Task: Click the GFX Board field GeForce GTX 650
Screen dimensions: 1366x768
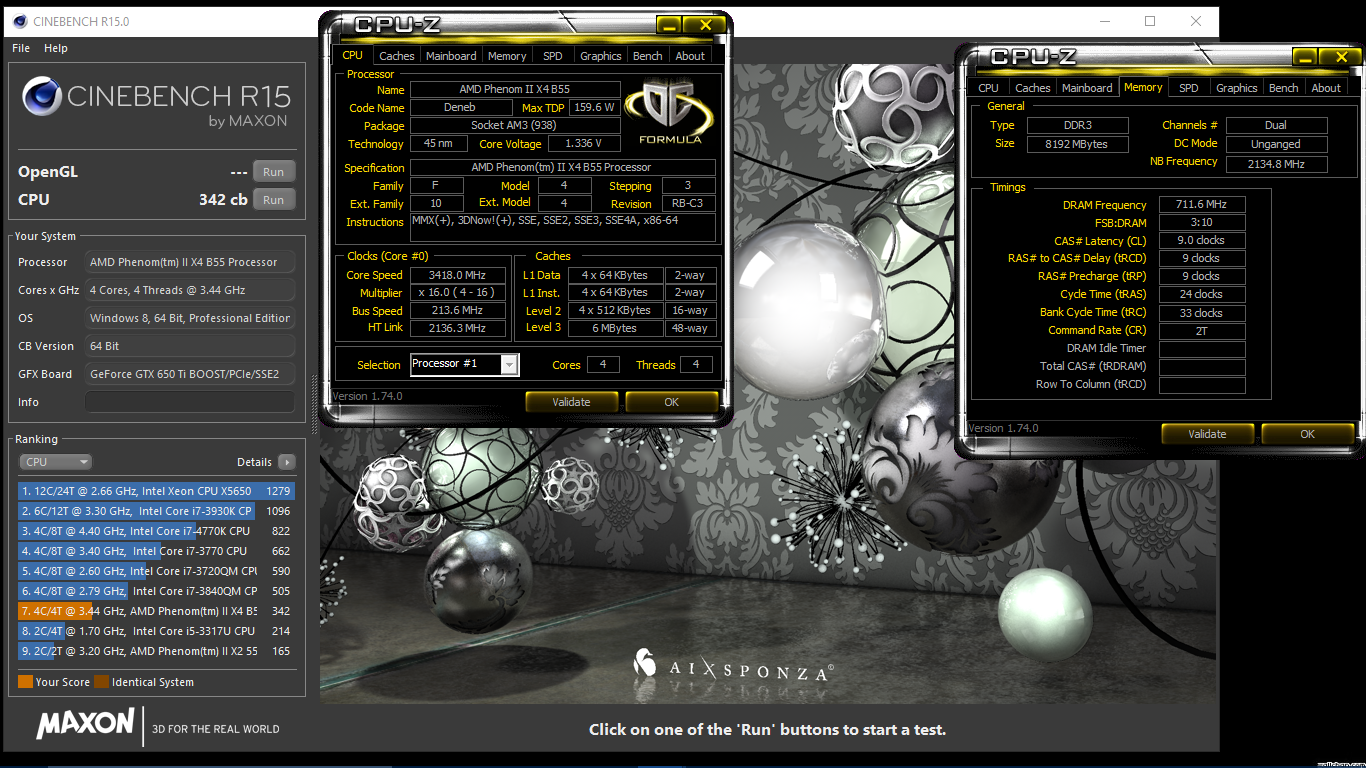Action: pyautogui.click(x=190, y=374)
